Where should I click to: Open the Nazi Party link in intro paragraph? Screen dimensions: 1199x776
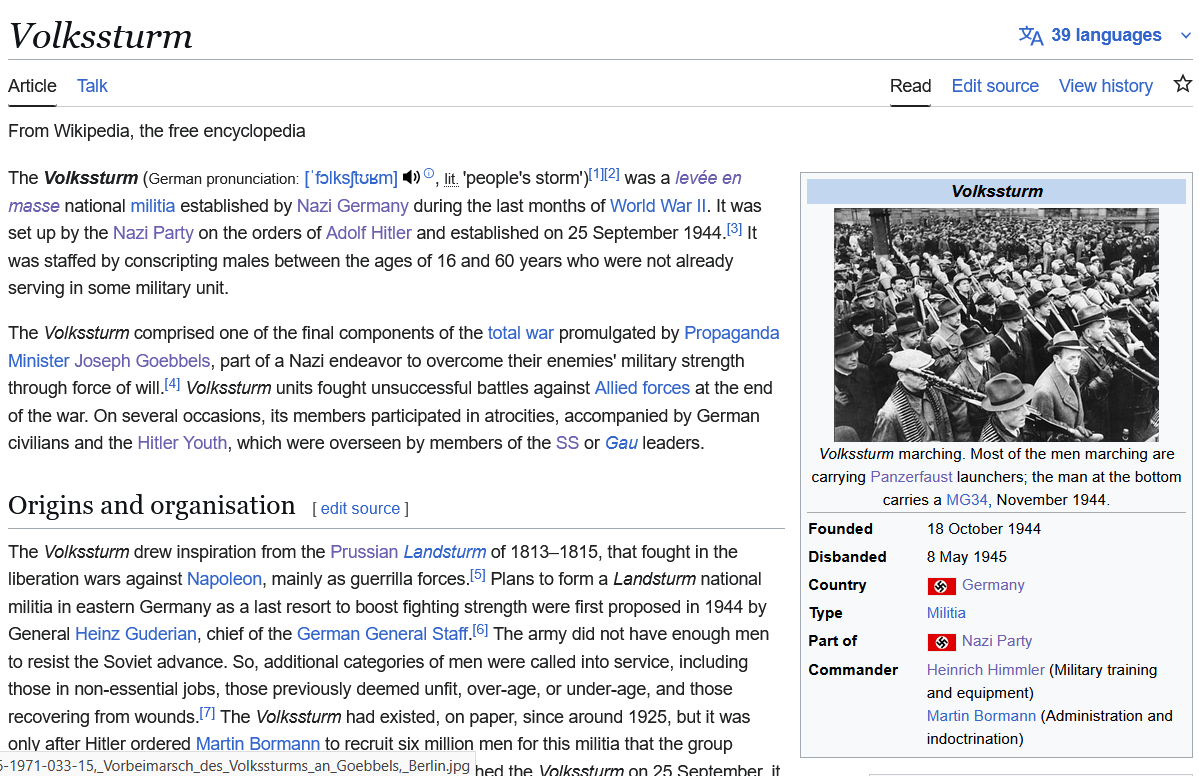(153, 233)
